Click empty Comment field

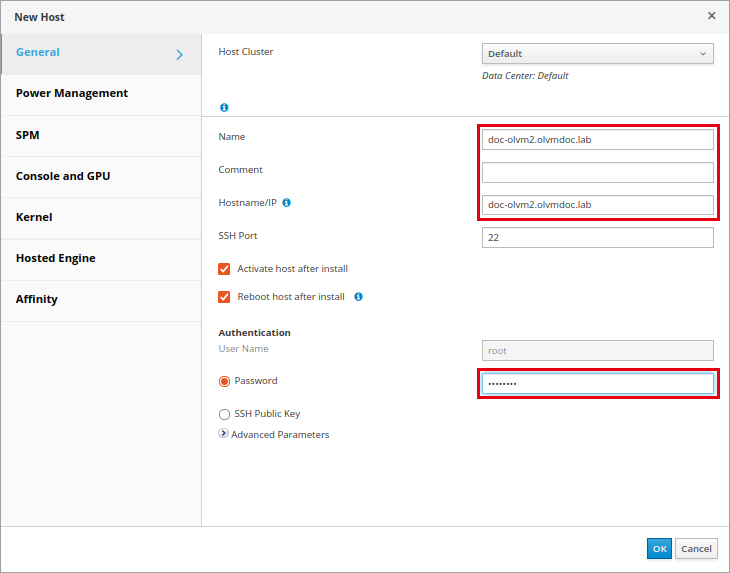click(598, 172)
